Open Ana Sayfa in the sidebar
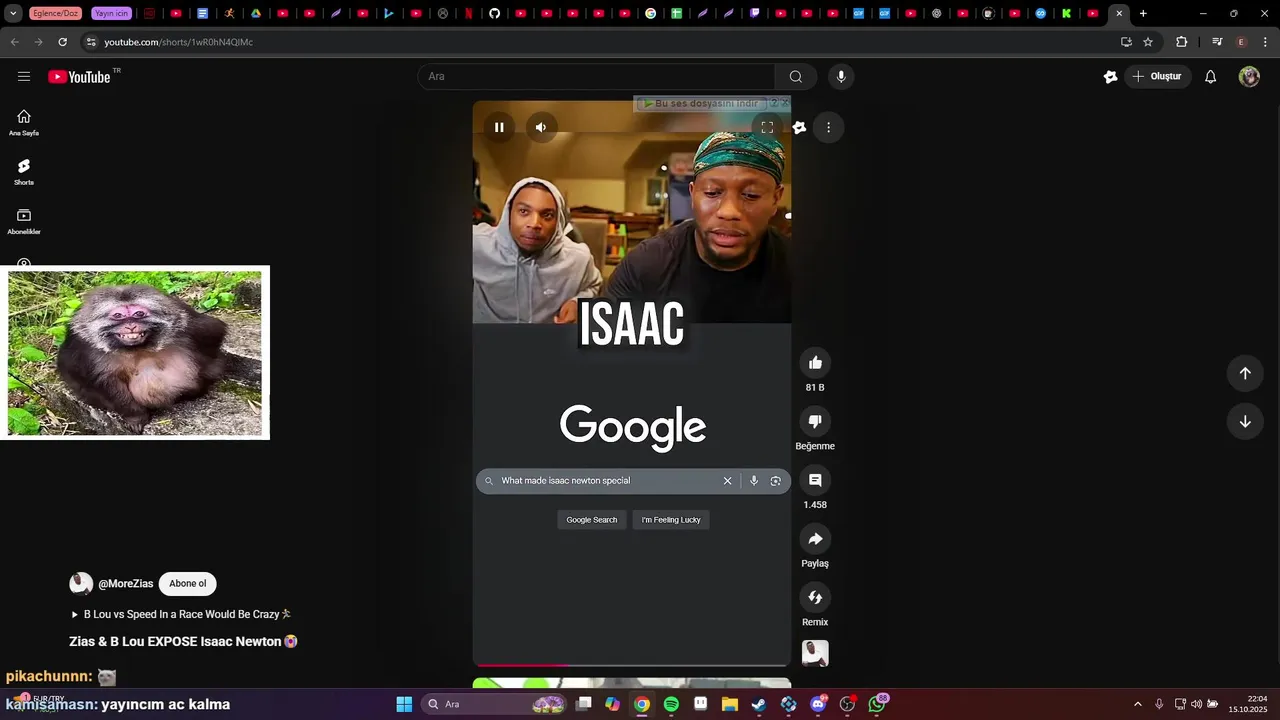 [24, 123]
